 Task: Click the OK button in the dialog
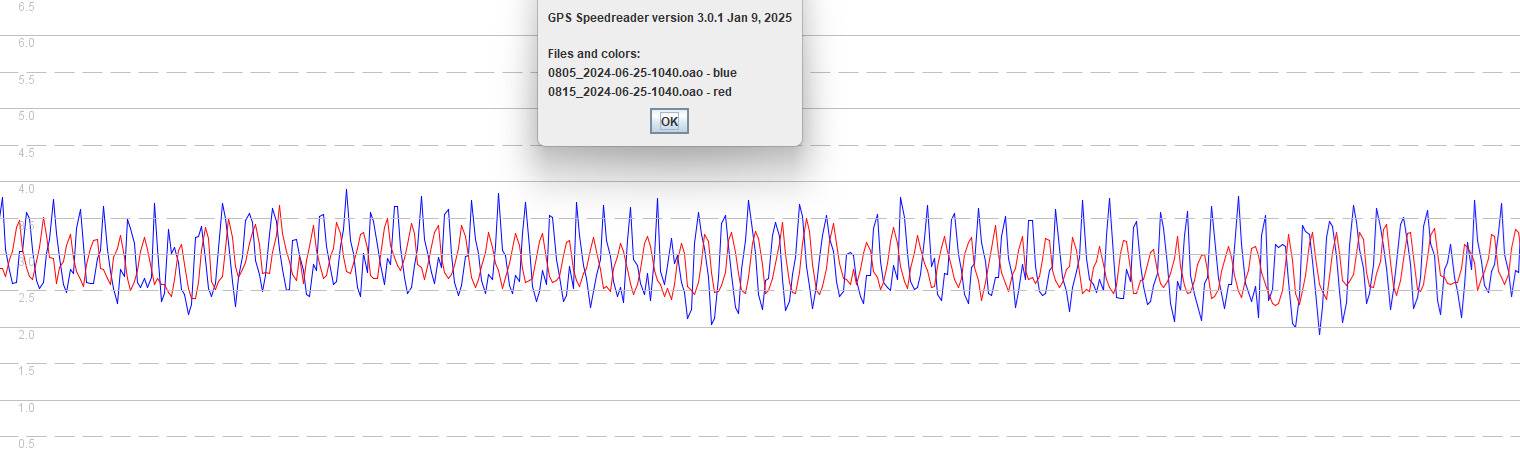[x=669, y=121]
